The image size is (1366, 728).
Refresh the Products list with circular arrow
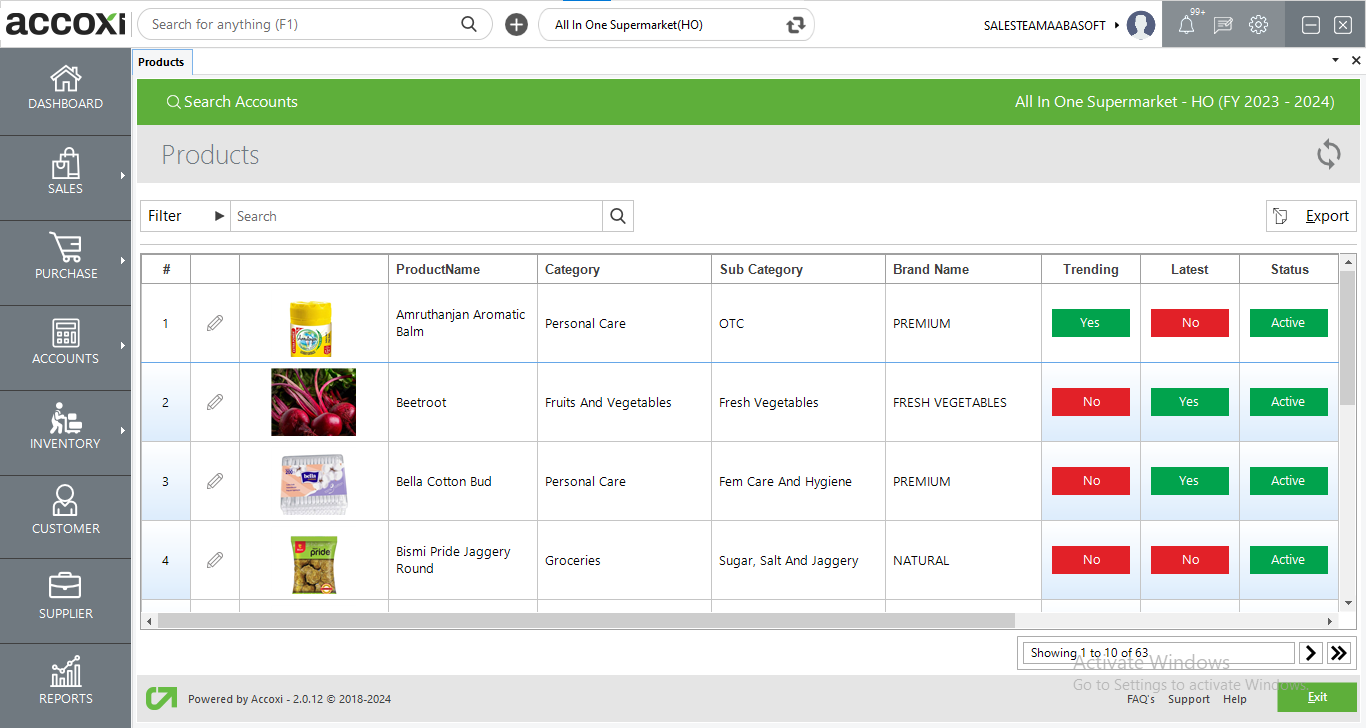click(1328, 155)
